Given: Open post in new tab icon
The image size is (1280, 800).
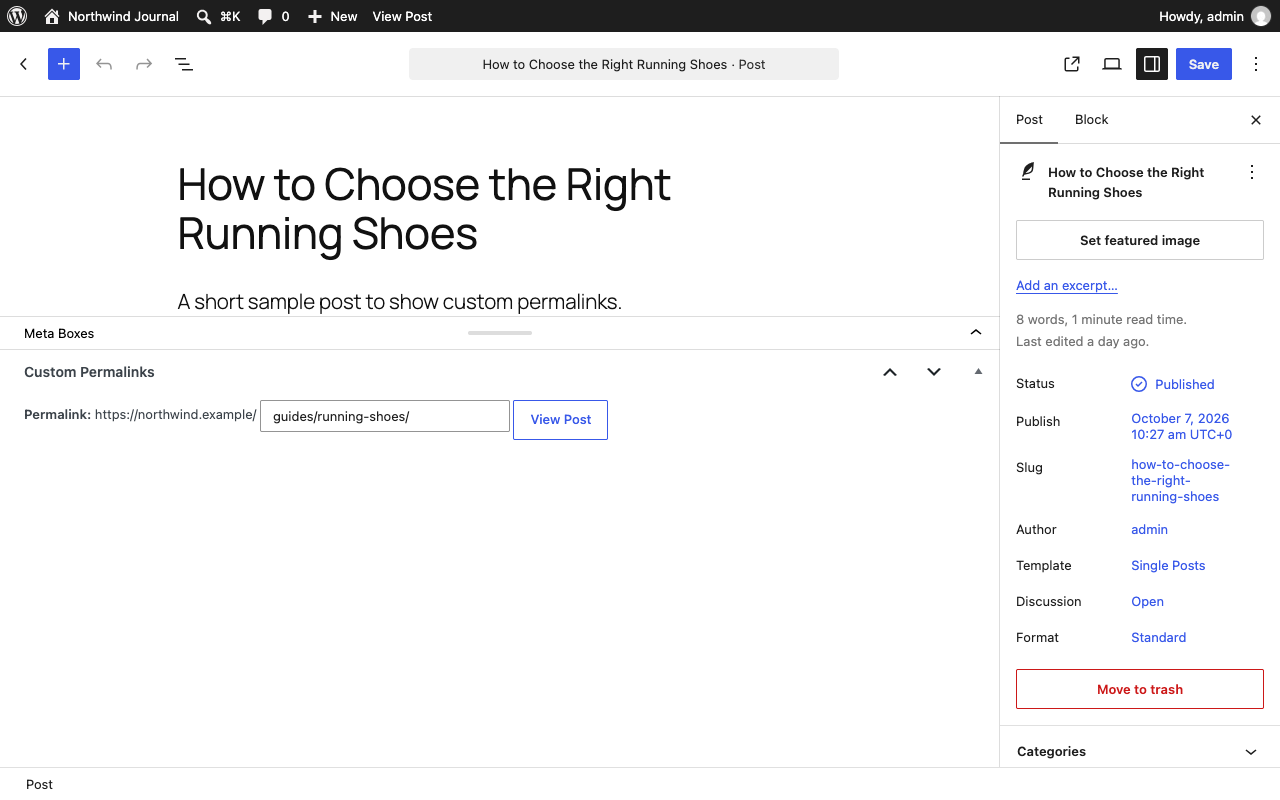Looking at the screenshot, I should point(1072,64).
